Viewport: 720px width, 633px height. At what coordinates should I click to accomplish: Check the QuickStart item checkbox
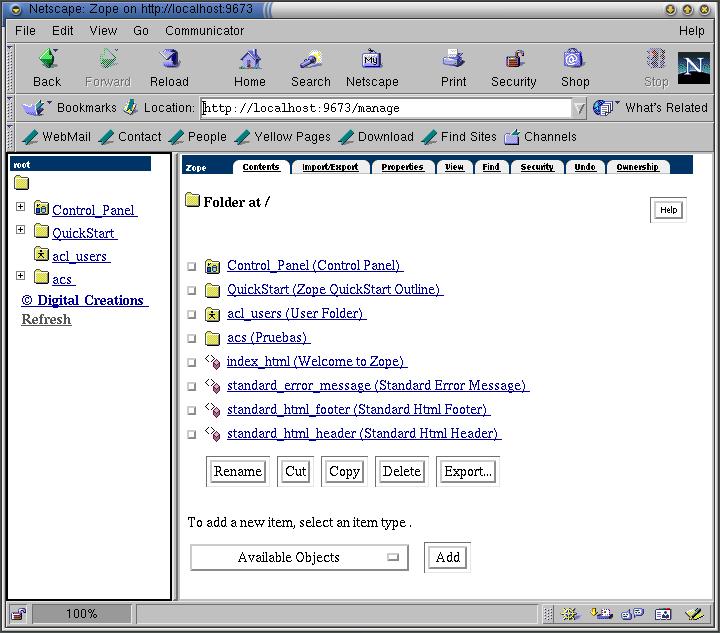tap(191, 290)
